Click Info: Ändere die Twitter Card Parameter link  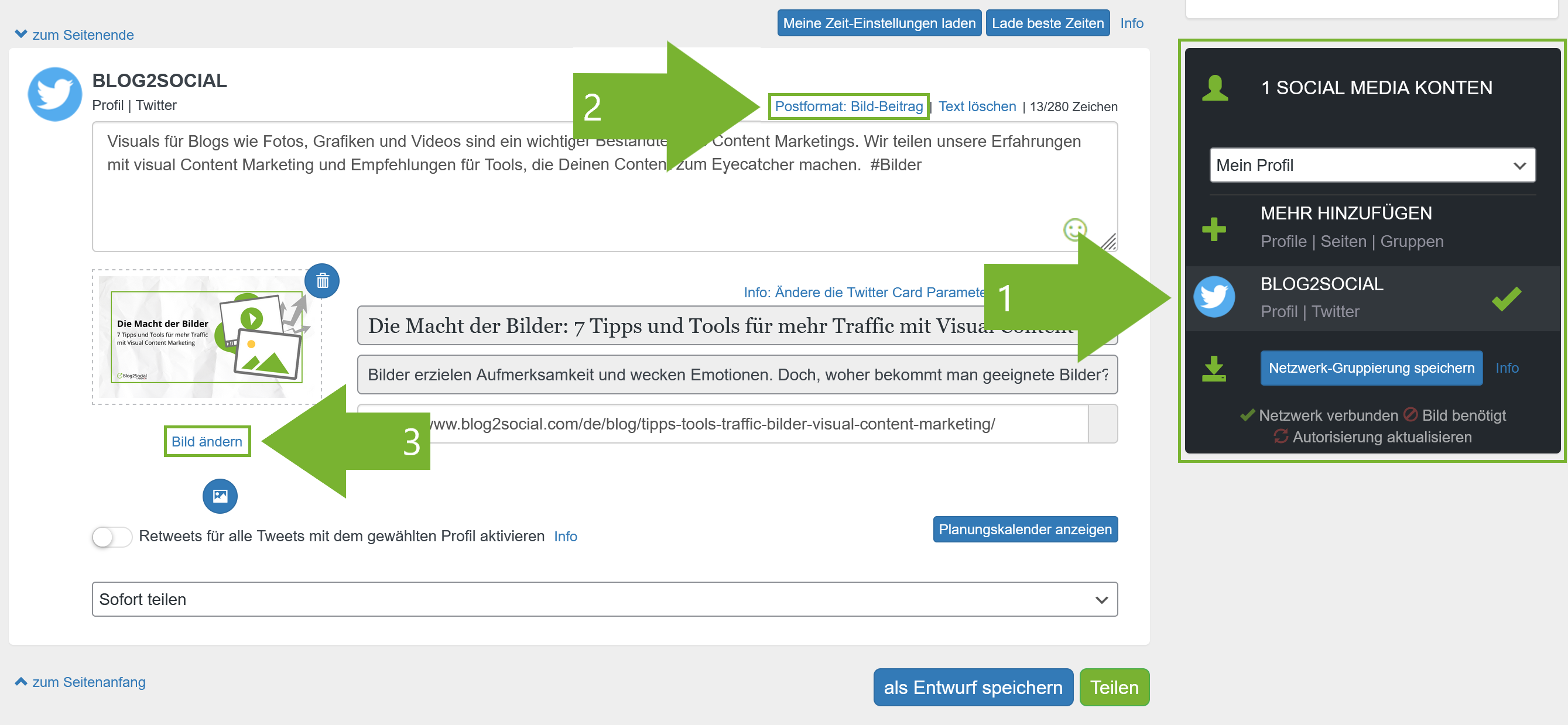864,292
